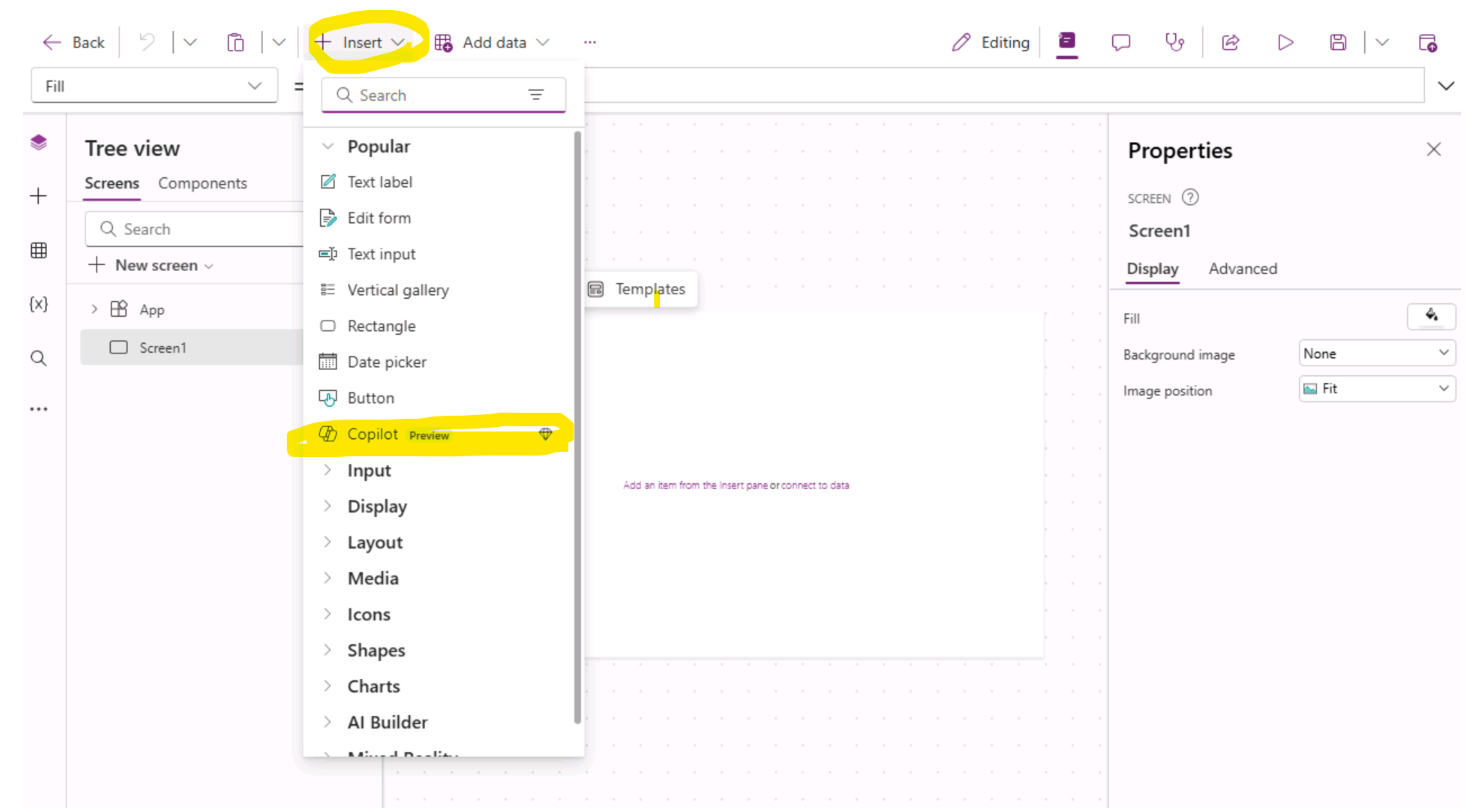The height and width of the screenshot is (811, 1483).
Task: Expand the App node in Tree view
Action: click(95, 310)
